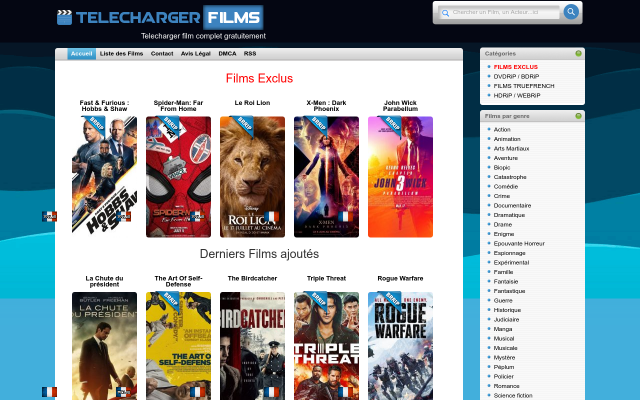Select the Dramatique genre
The height and width of the screenshot is (400, 640).
(x=509, y=215)
